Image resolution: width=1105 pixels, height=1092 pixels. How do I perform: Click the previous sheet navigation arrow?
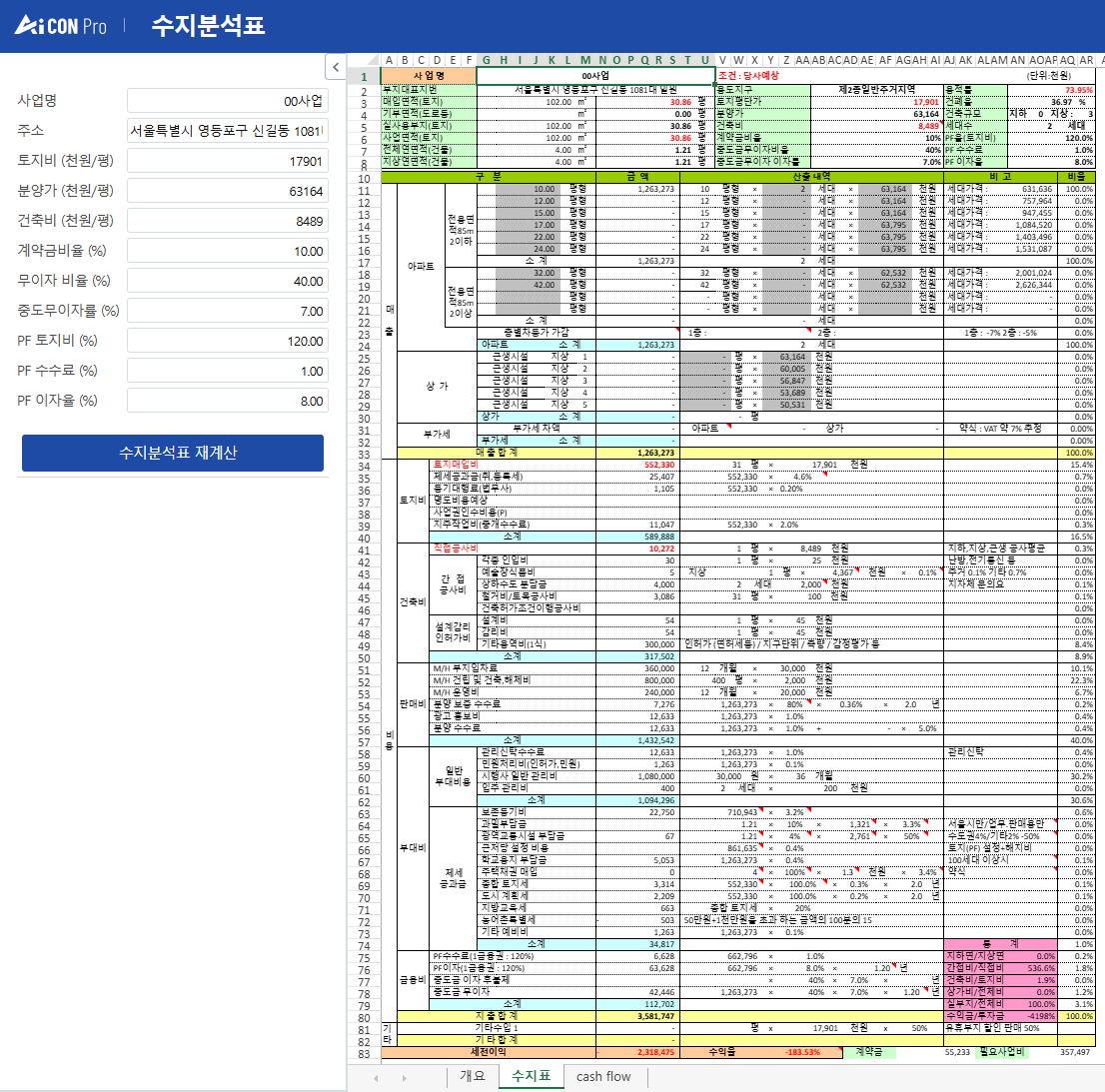click(378, 1077)
